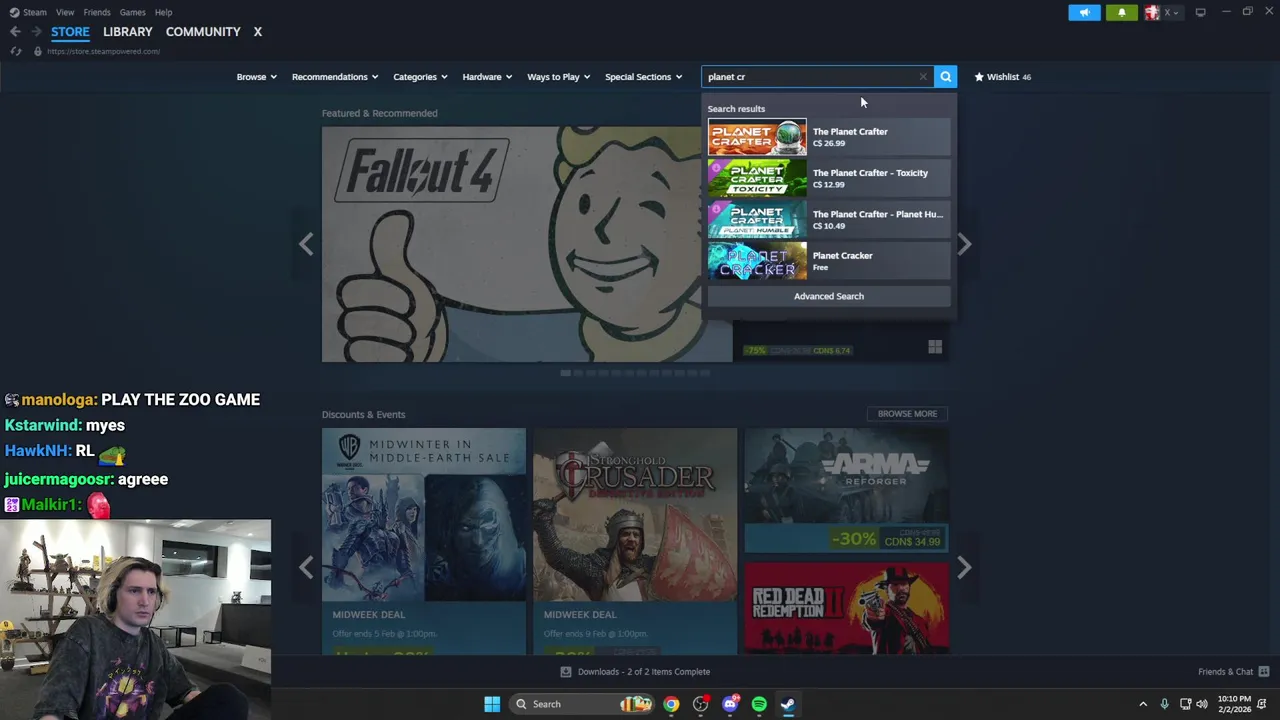Image resolution: width=1280 pixels, height=720 pixels.
Task: Select the STORE tab
Action: pos(70,32)
